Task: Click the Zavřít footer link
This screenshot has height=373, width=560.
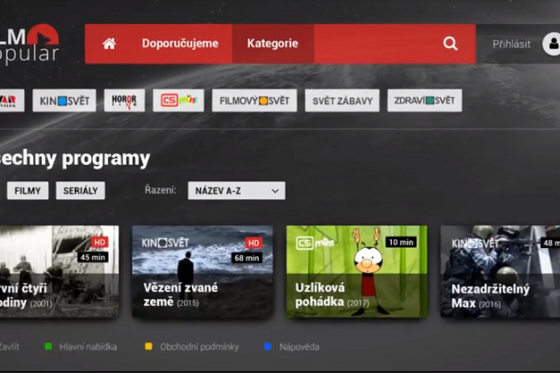Action: [x=9, y=347]
